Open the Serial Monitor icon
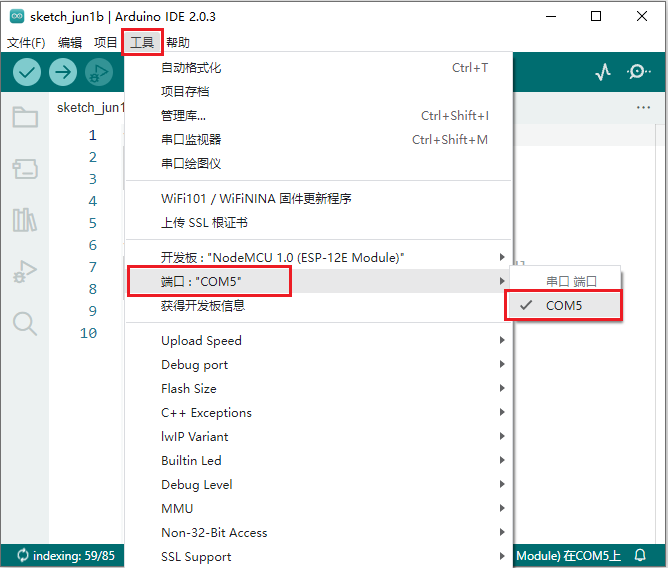Image resolution: width=668 pixels, height=568 pixels. (x=639, y=72)
